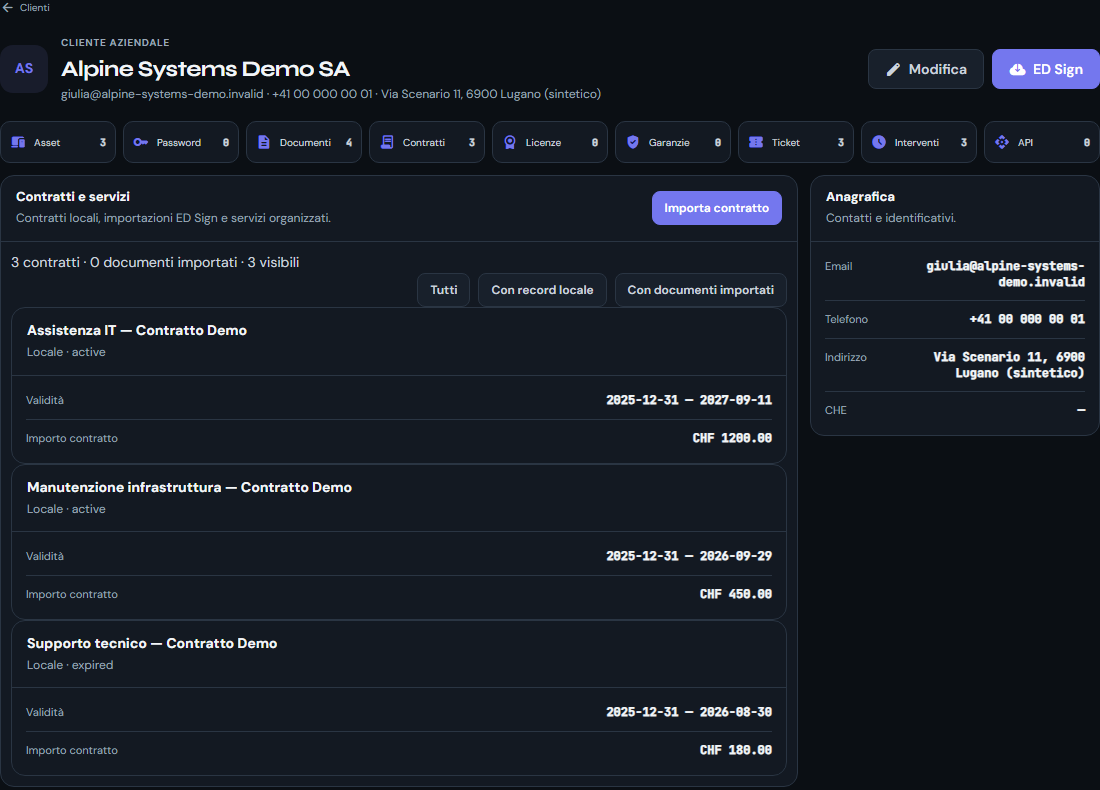Screen dimensions: 1100x790
Task: Click Importa contratto
Action: (x=717, y=208)
